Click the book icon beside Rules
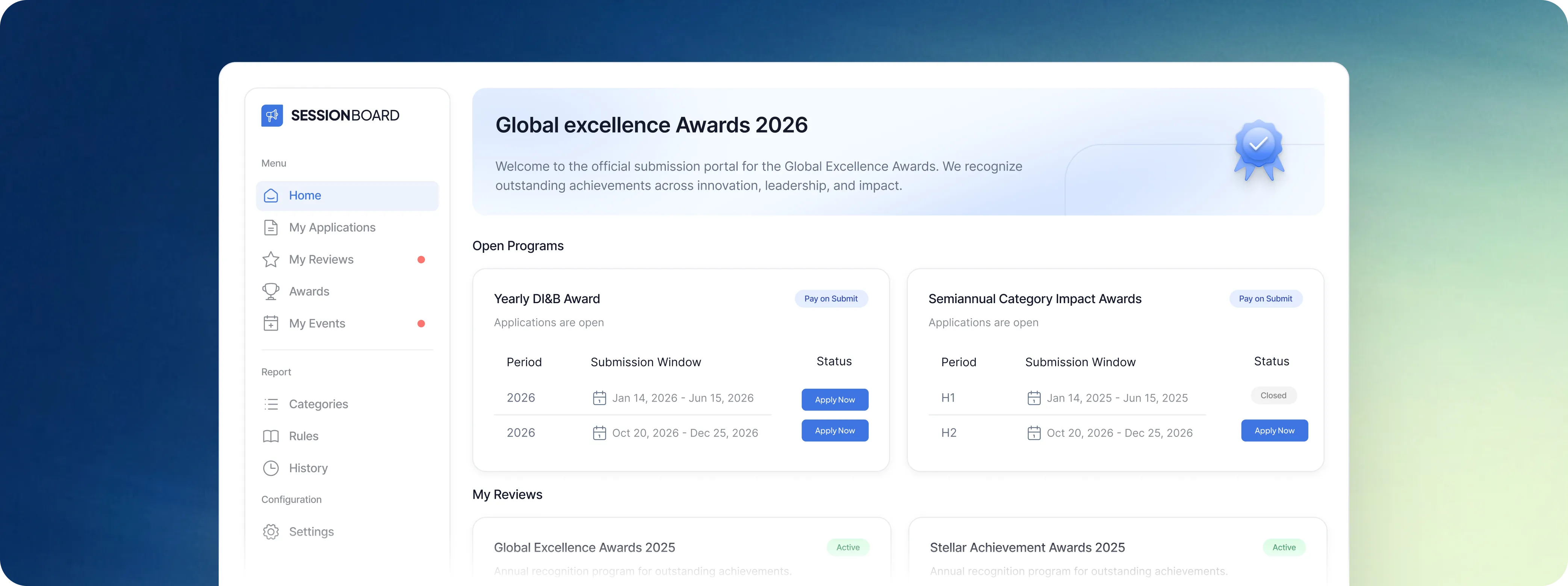Image resolution: width=1568 pixels, height=586 pixels. coord(271,436)
